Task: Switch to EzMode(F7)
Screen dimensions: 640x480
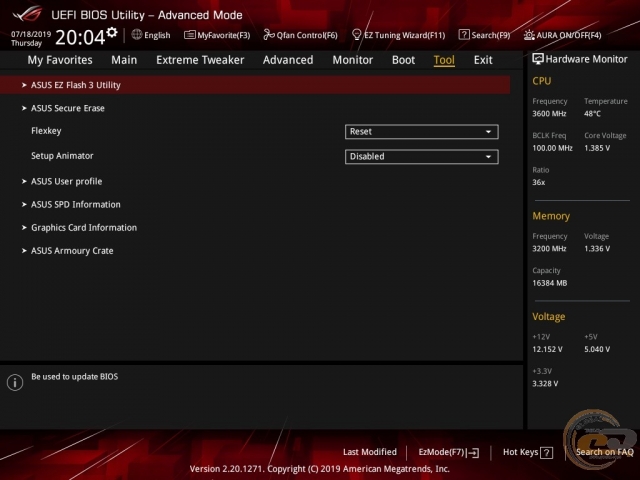Action: (x=449, y=452)
